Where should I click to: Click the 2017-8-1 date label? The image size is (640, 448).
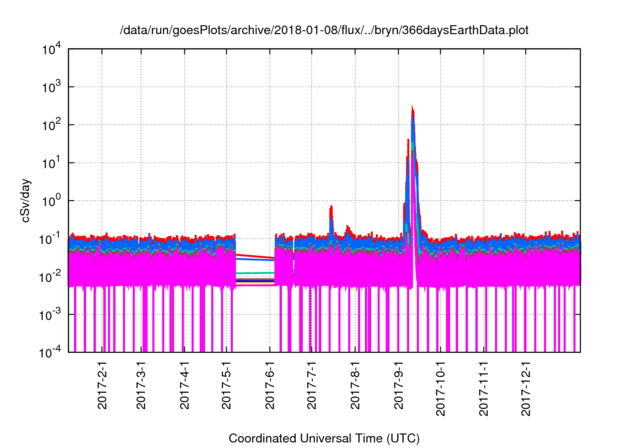coord(355,385)
